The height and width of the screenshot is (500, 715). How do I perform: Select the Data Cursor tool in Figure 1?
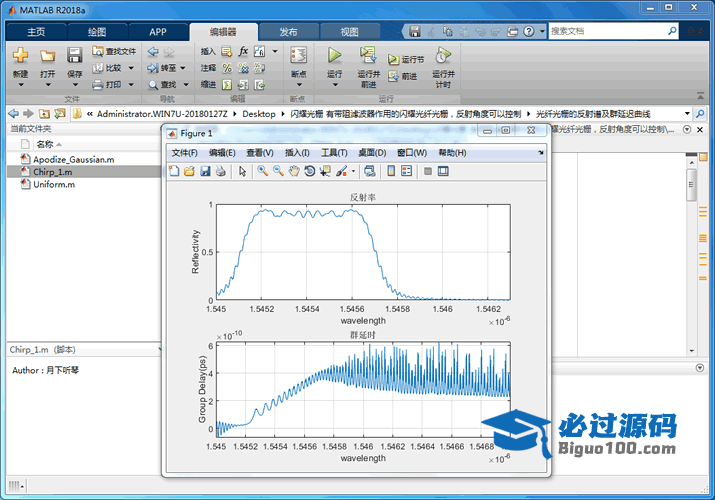(x=325, y=171)
